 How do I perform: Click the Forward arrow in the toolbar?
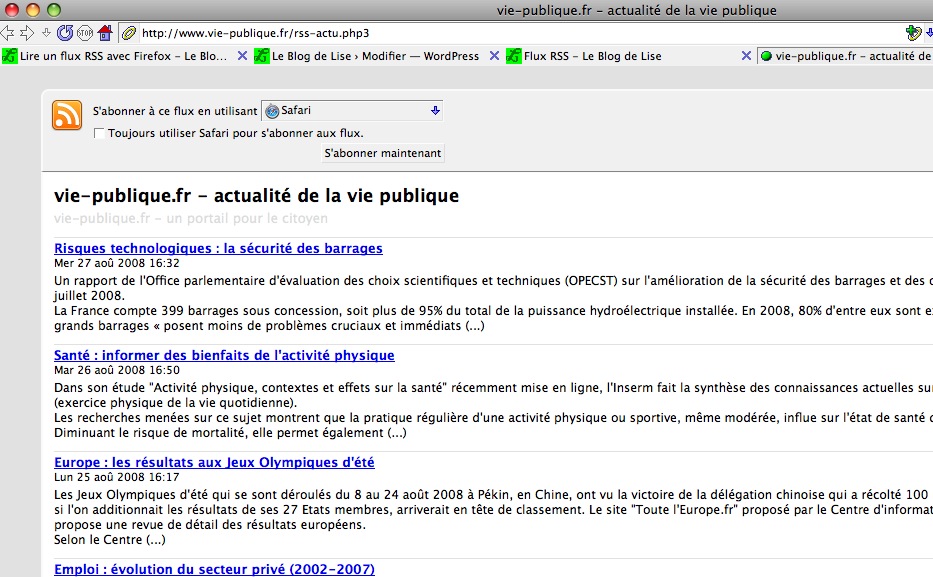click(27, 33)
